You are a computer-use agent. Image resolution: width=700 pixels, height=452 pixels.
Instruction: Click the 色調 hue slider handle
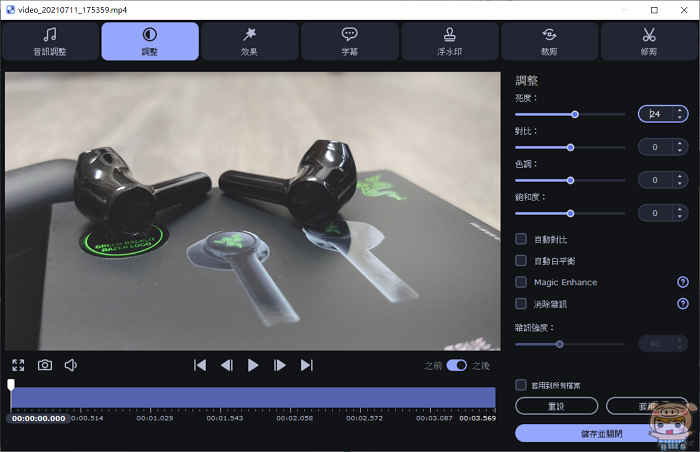(571, 180)
